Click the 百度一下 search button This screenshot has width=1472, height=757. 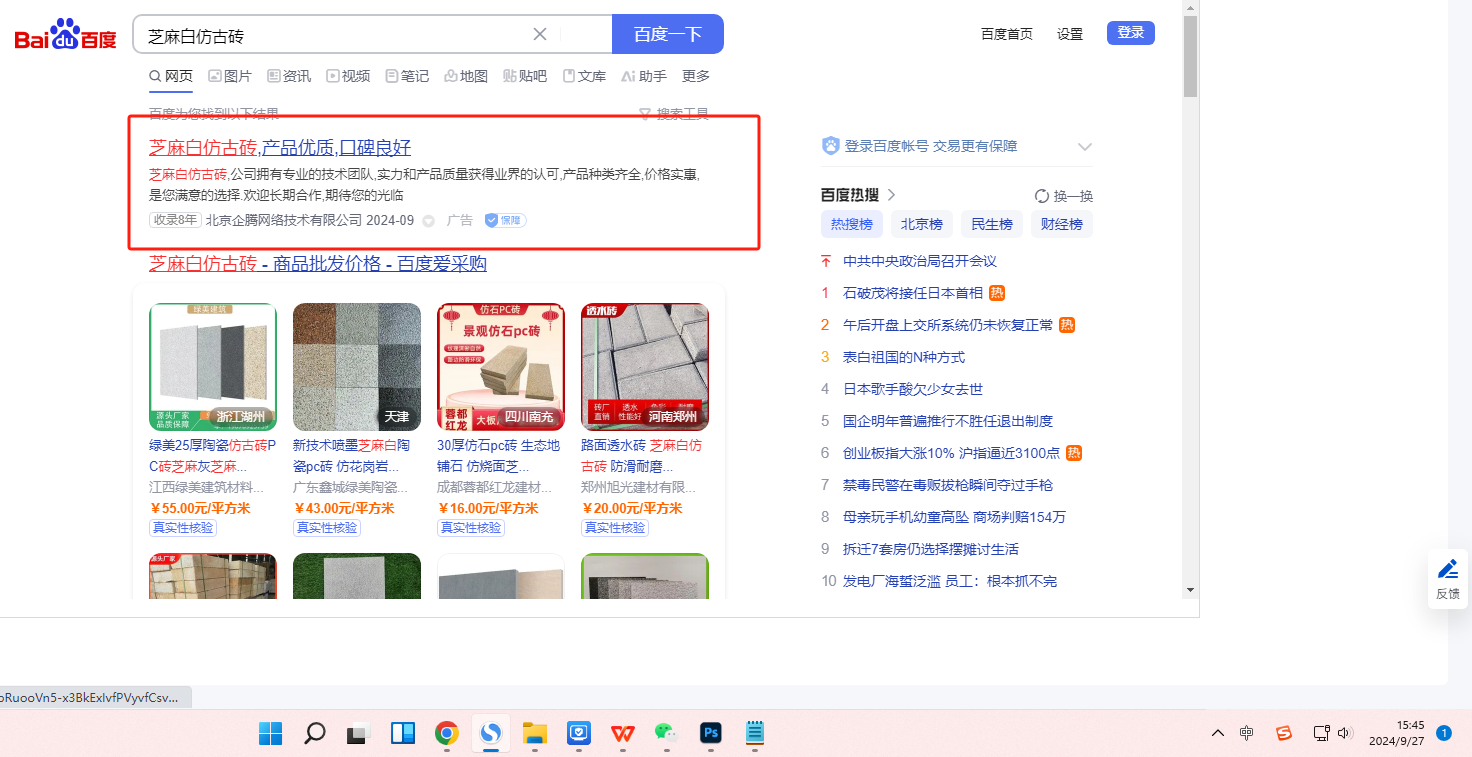[668, 34]
